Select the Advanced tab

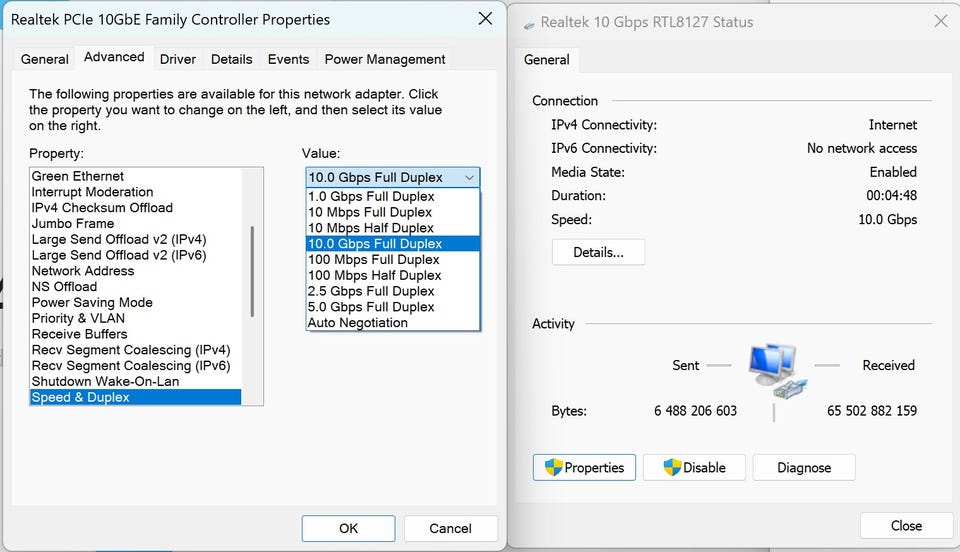(x=114, y=57)
